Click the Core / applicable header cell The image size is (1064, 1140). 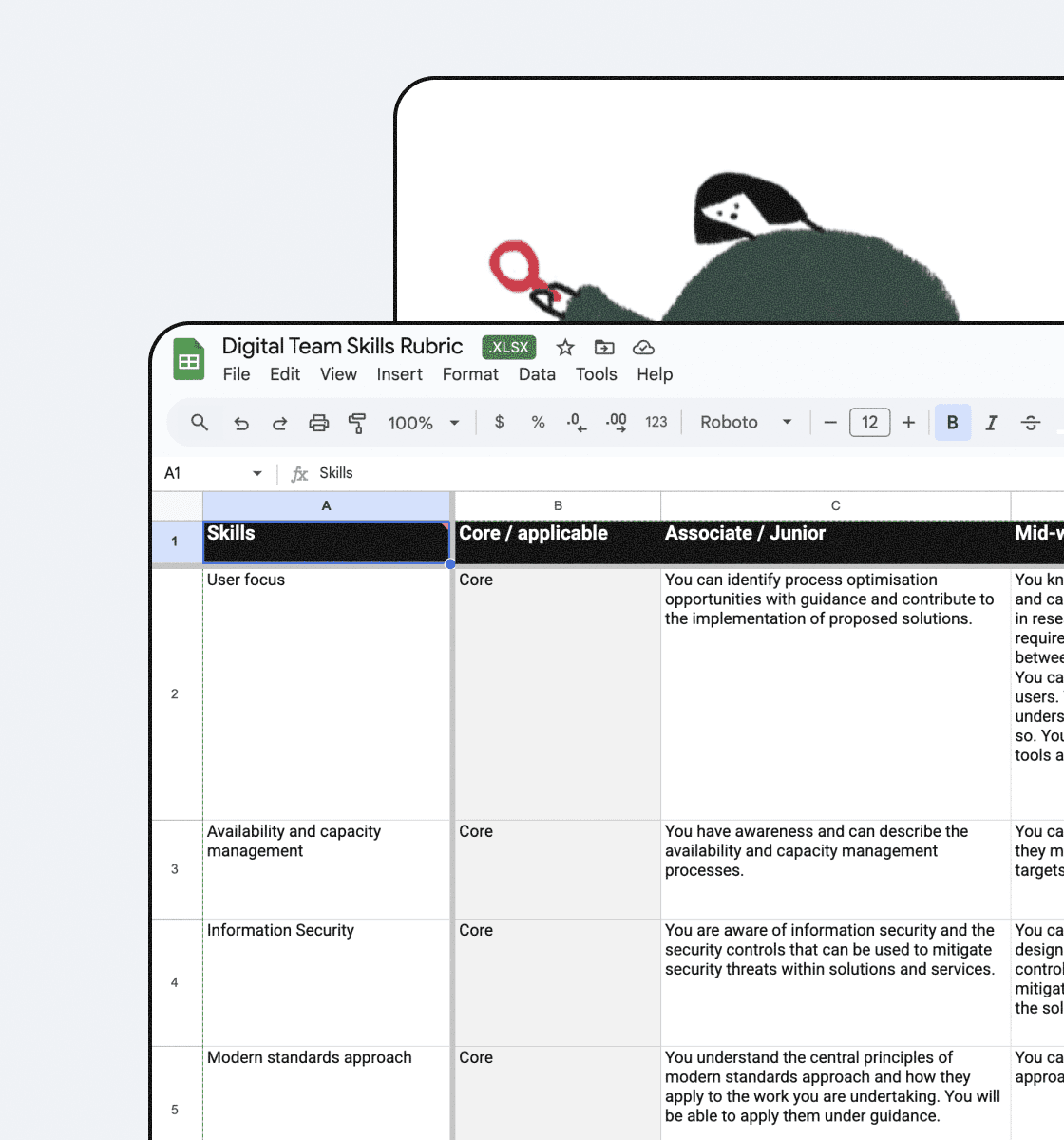[558, 541]
